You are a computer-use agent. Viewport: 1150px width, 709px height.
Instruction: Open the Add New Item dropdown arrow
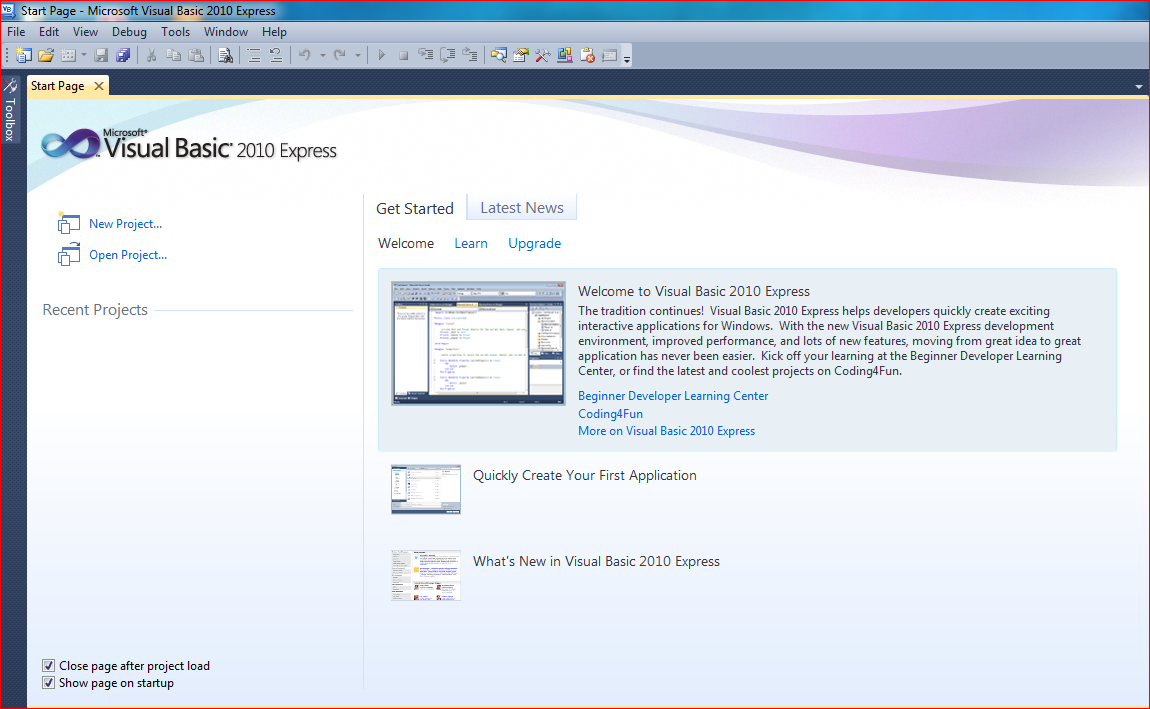pos(84,55)
